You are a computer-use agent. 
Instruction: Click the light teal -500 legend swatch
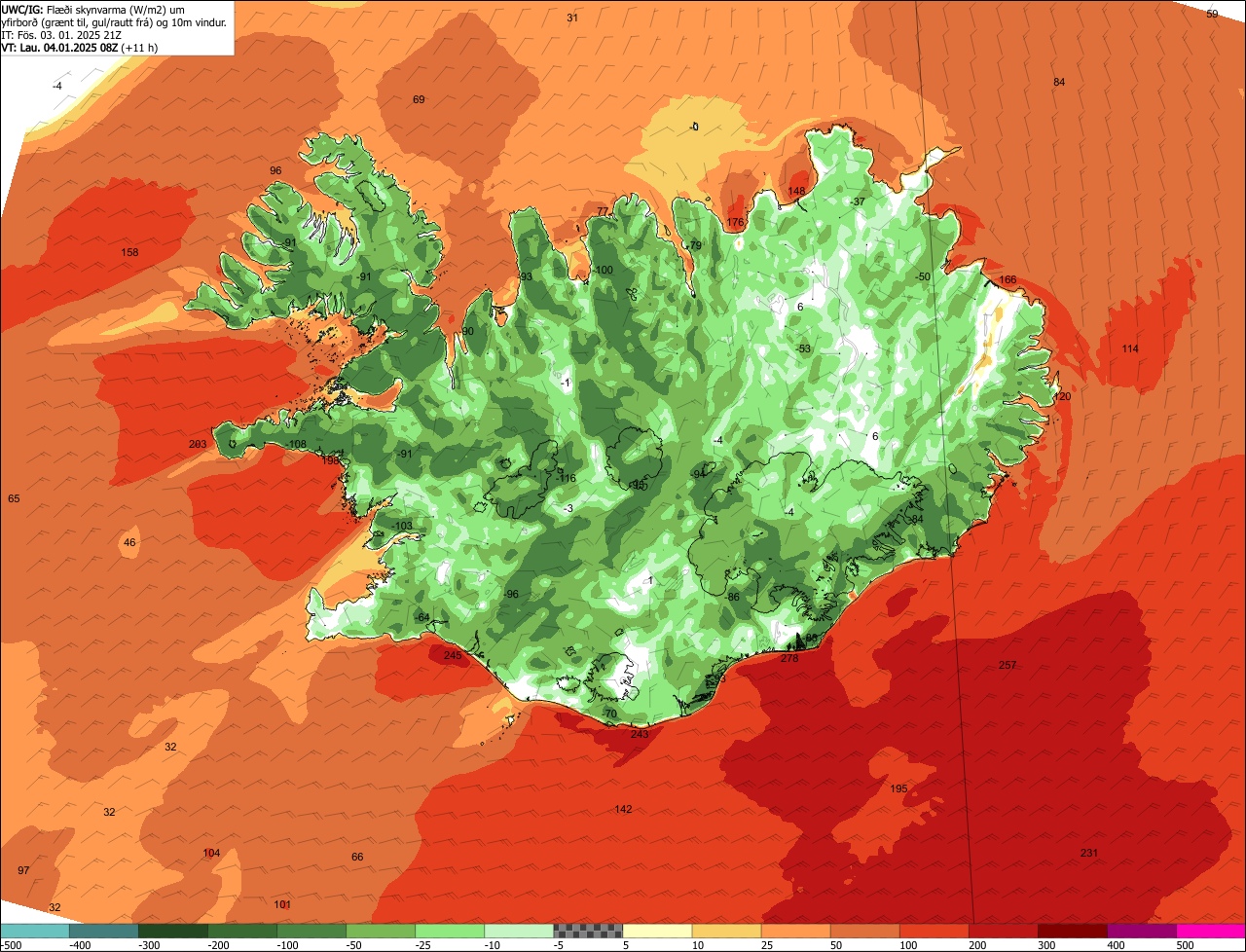coord(35,931)
